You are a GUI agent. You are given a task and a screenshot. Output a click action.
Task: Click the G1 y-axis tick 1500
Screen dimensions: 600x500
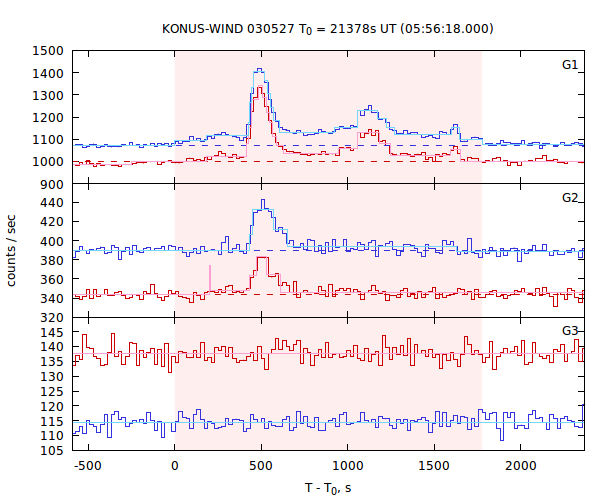pos(48,51)
